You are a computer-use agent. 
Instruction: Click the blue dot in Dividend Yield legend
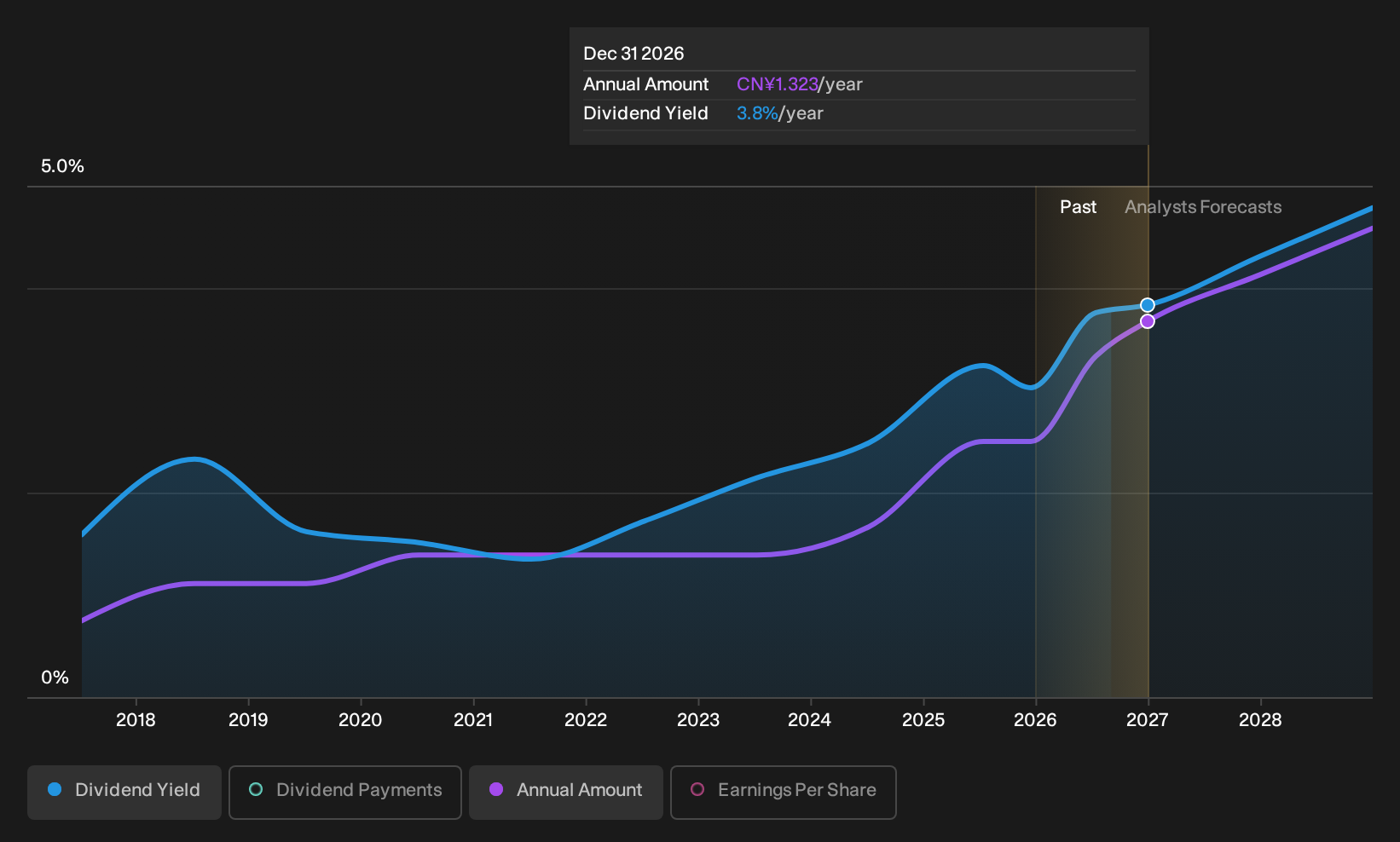[55, 789]
